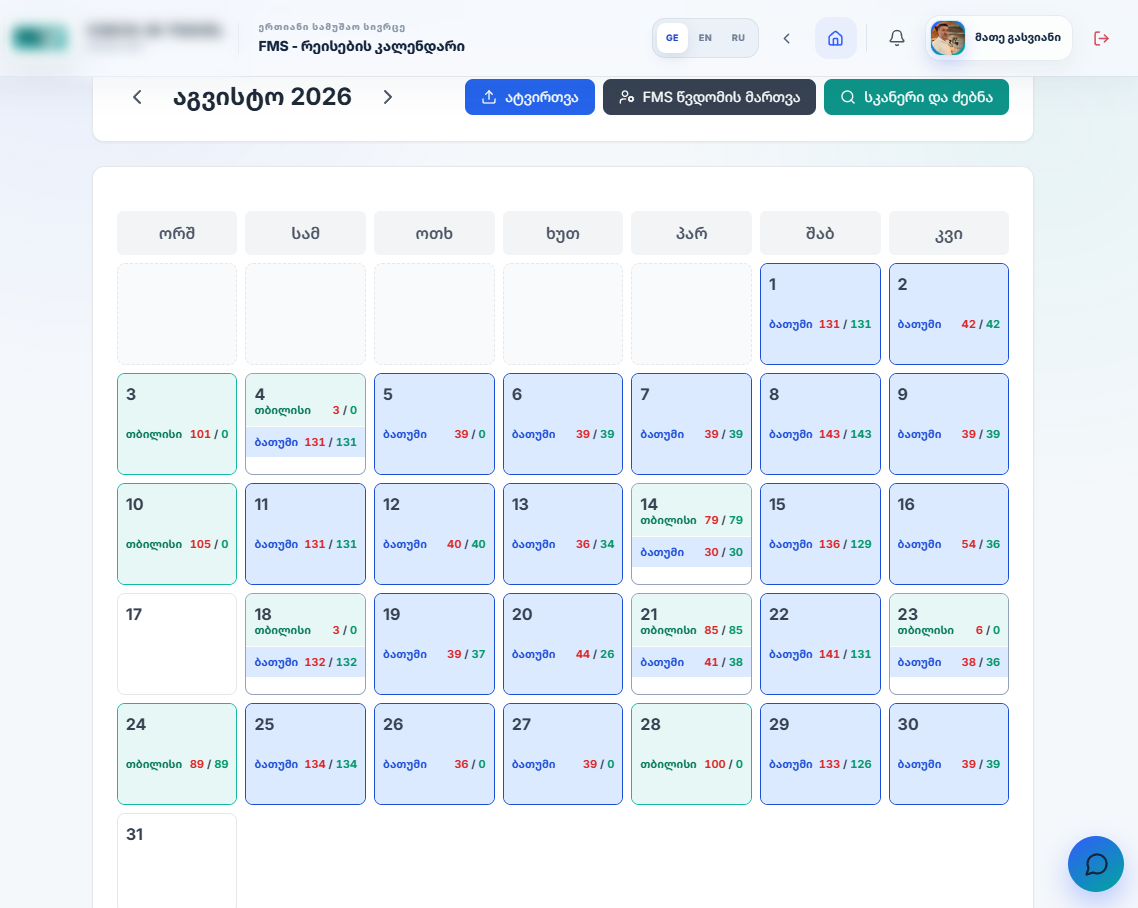
Task: Open August 26 day cell
Action: [434, 754]
